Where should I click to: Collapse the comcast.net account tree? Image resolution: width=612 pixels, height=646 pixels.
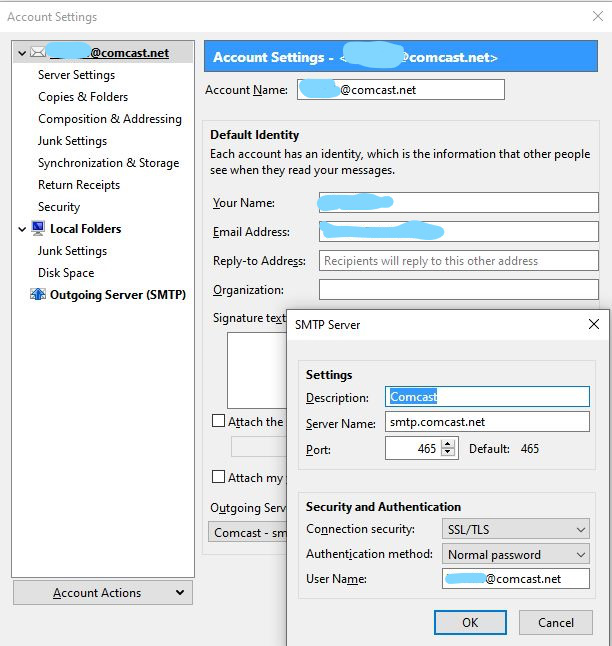coord(22,53)
